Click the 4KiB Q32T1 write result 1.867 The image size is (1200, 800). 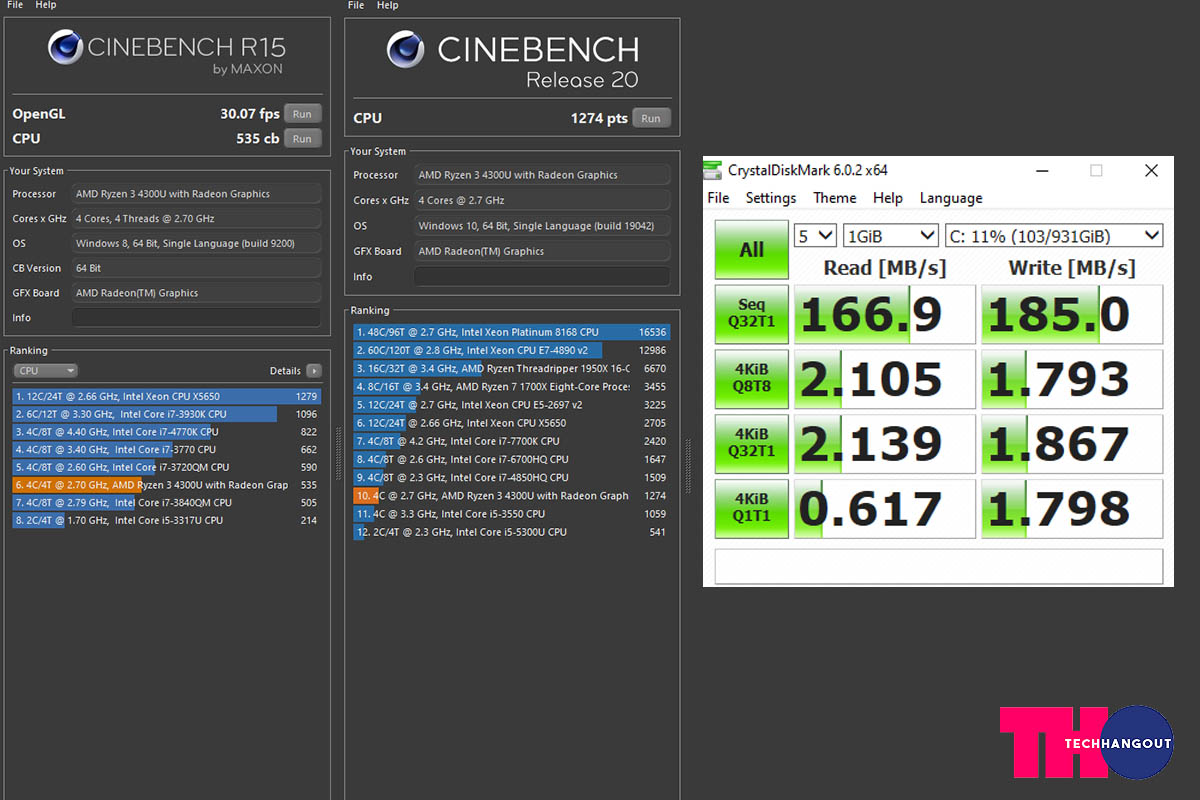(1072, 443)
